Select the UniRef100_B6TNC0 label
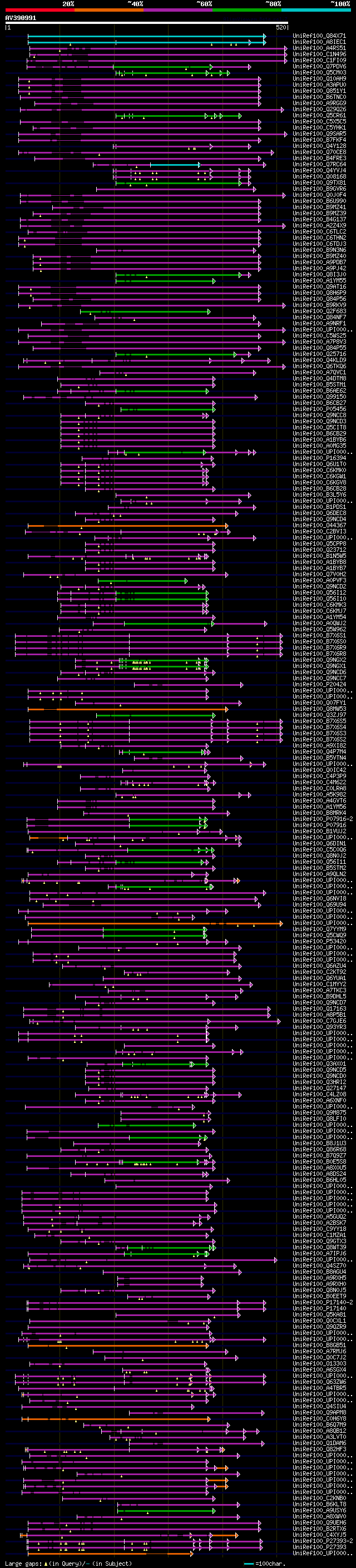The width and height of the screenshot is (356, 1568). pos(319,97)
